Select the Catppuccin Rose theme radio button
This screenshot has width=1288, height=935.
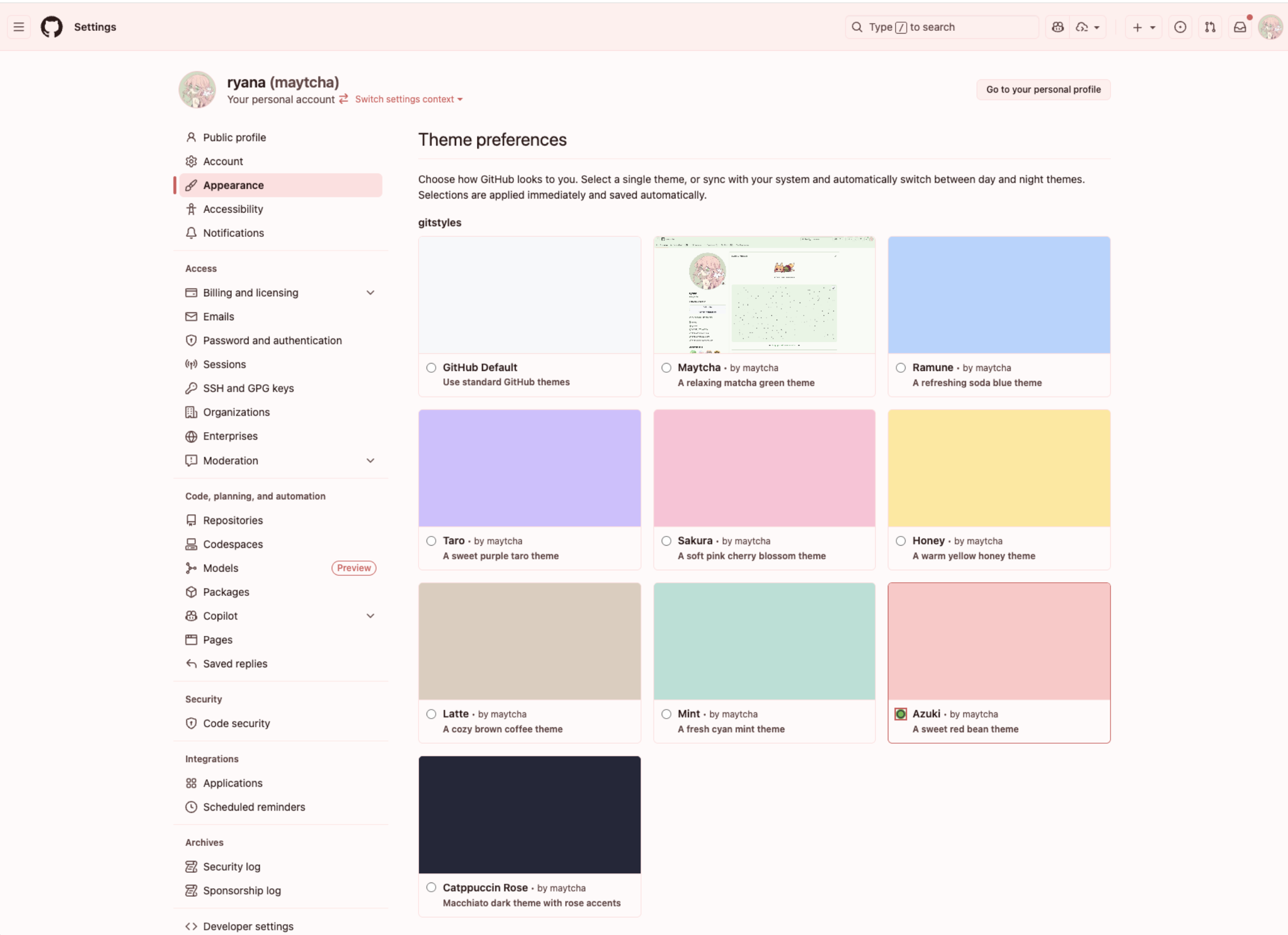[432, 888]
